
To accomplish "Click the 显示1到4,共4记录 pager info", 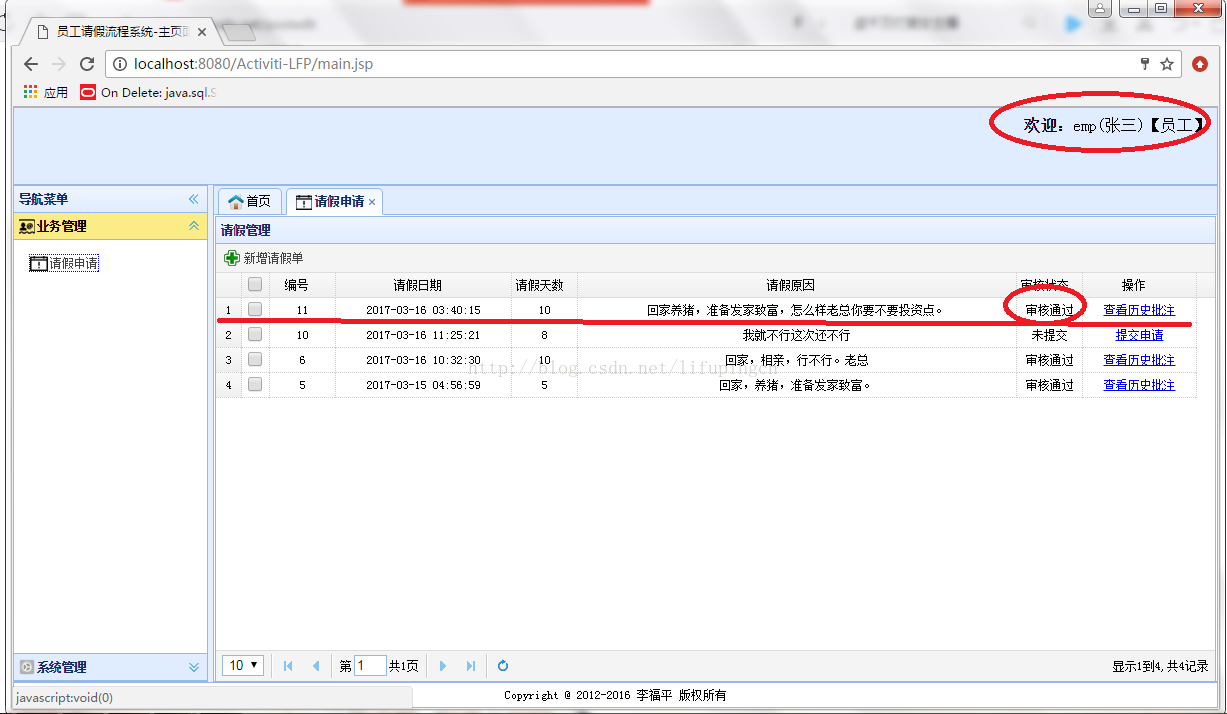I will (x=1160, y=666).
